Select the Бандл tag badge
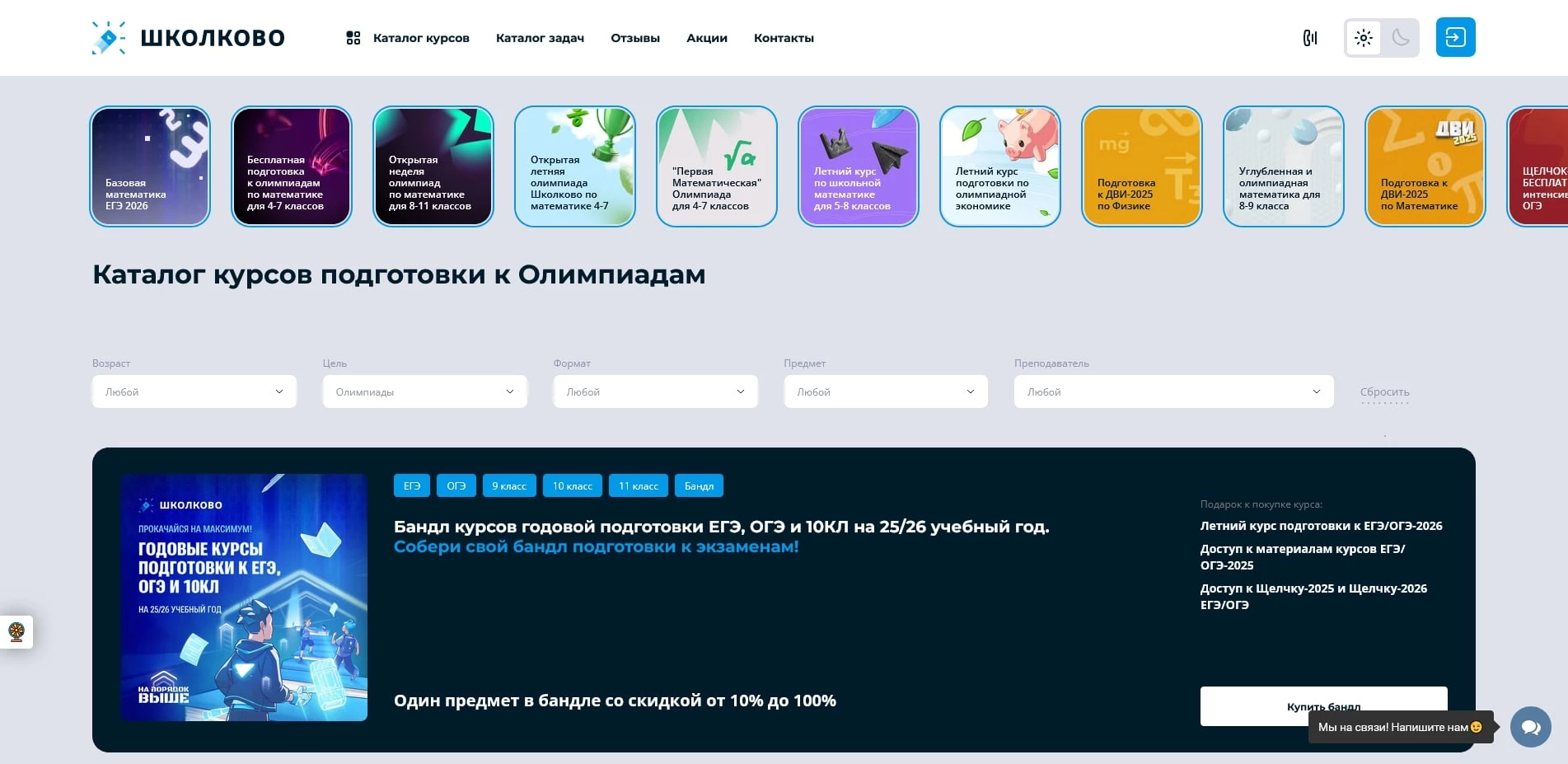 click(x=699, y=485)
